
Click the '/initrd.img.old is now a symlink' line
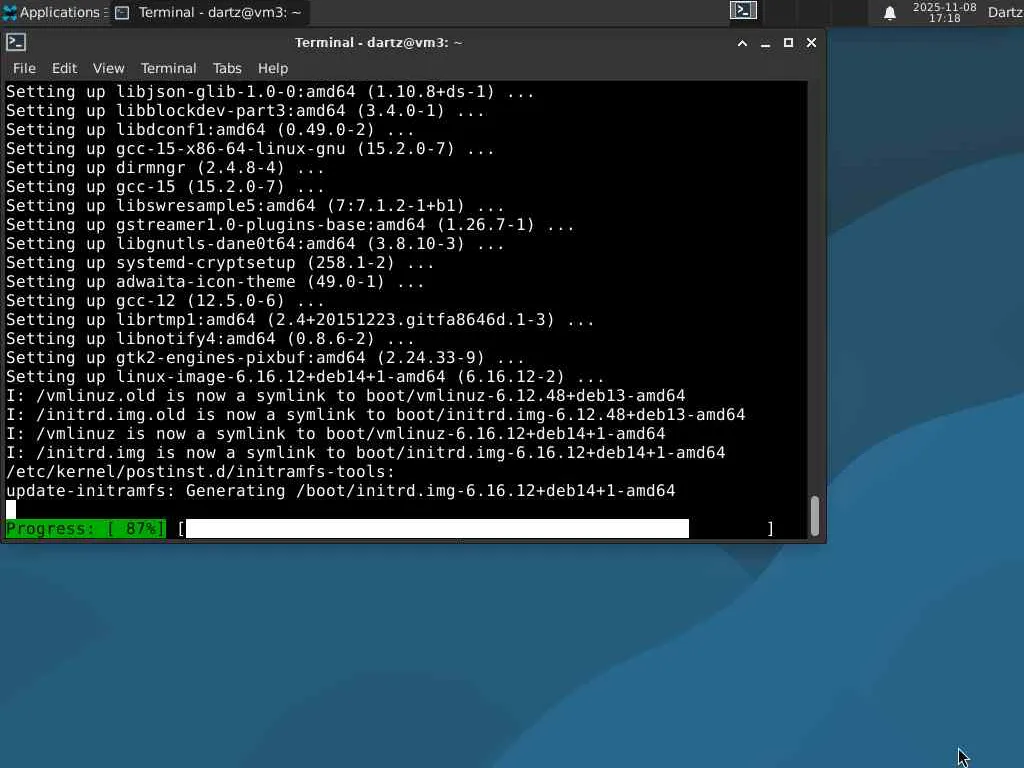pyautogui.click(x=376, y=415)
